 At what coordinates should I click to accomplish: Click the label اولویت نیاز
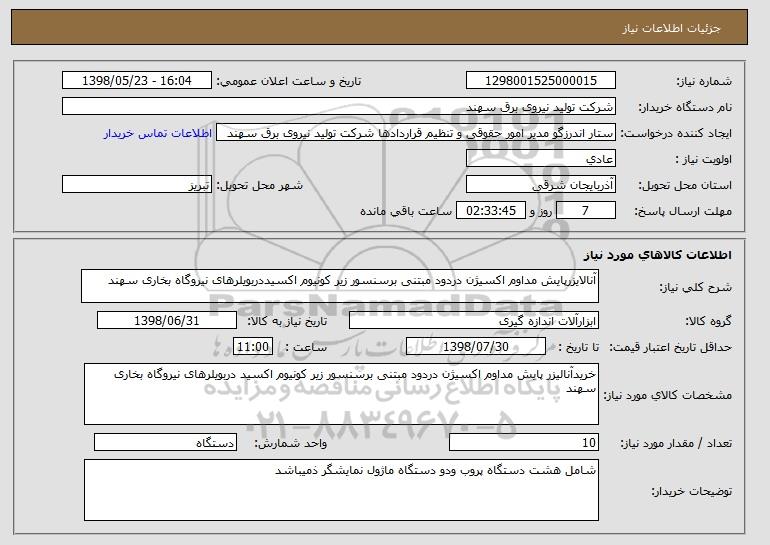click(703, 160)
